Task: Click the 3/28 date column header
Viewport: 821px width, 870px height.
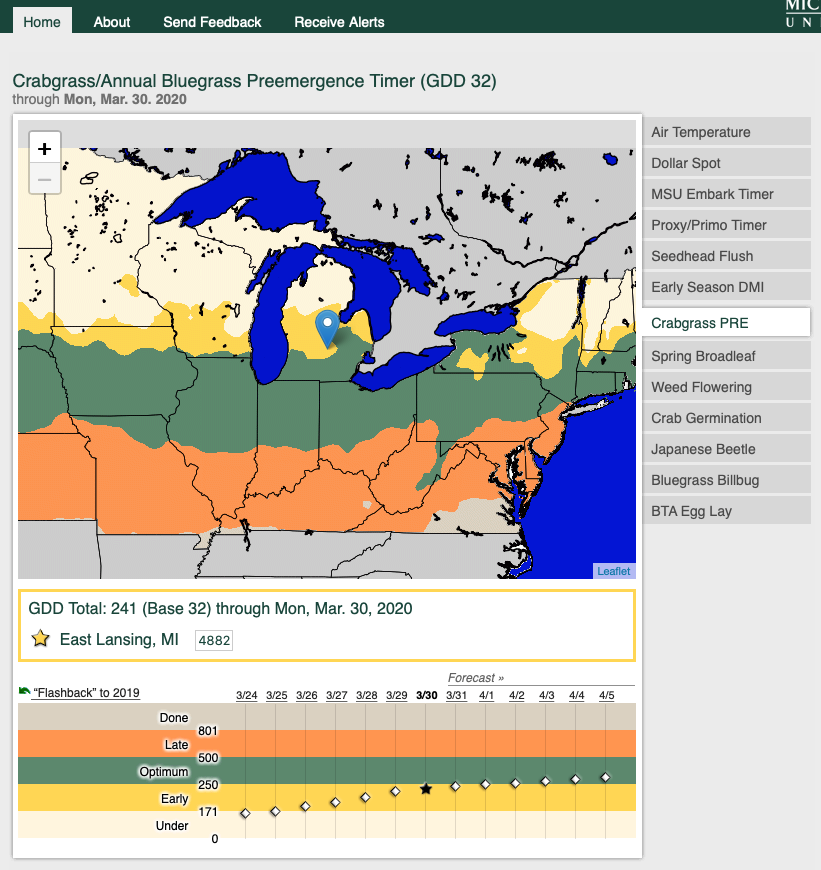Action: 366,695
